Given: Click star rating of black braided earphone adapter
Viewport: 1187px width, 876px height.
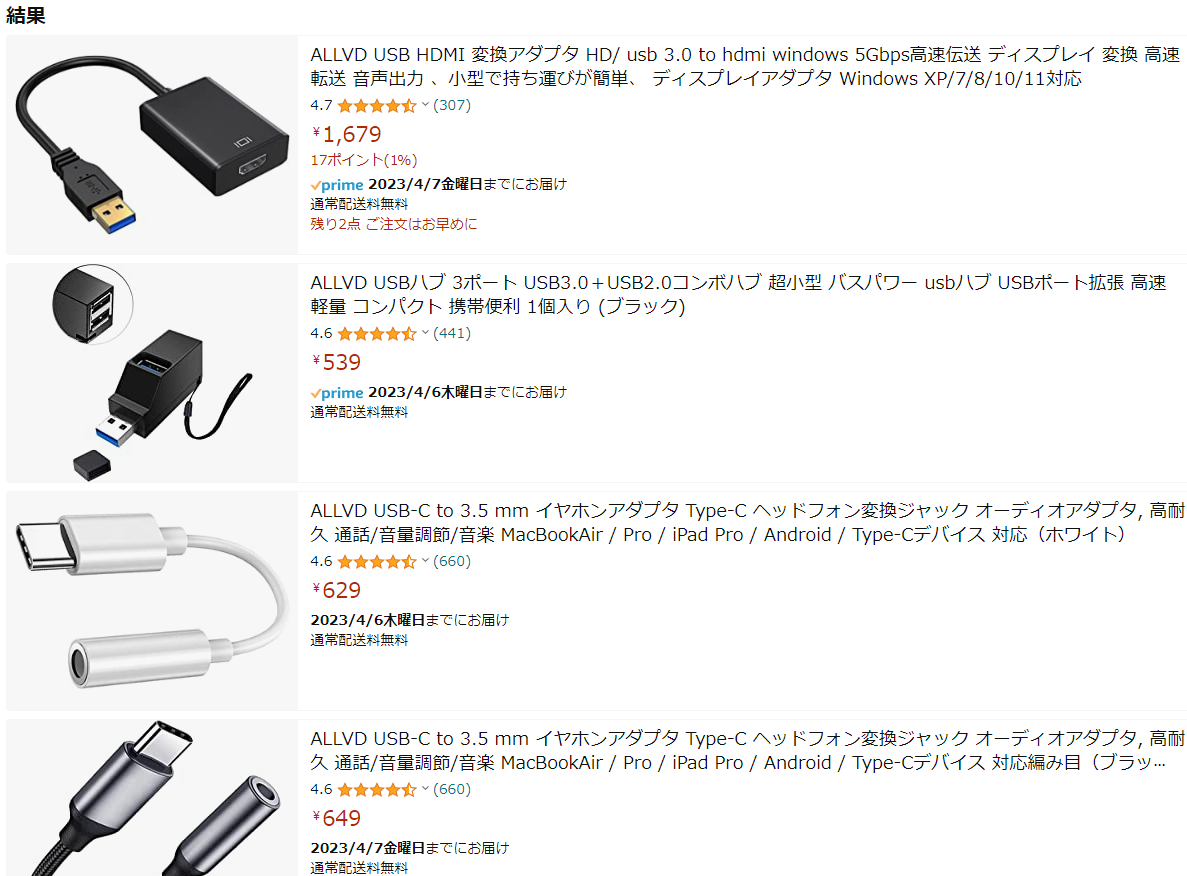Looking at the screenshot, I should [376, 790].
